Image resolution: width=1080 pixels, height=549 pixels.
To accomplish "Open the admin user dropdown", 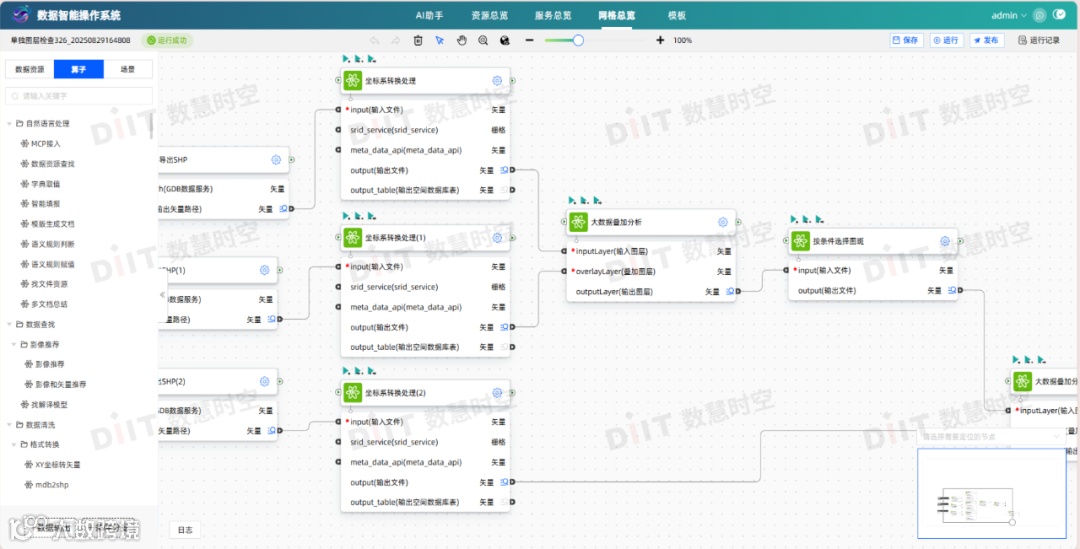I will (1009, 15).
